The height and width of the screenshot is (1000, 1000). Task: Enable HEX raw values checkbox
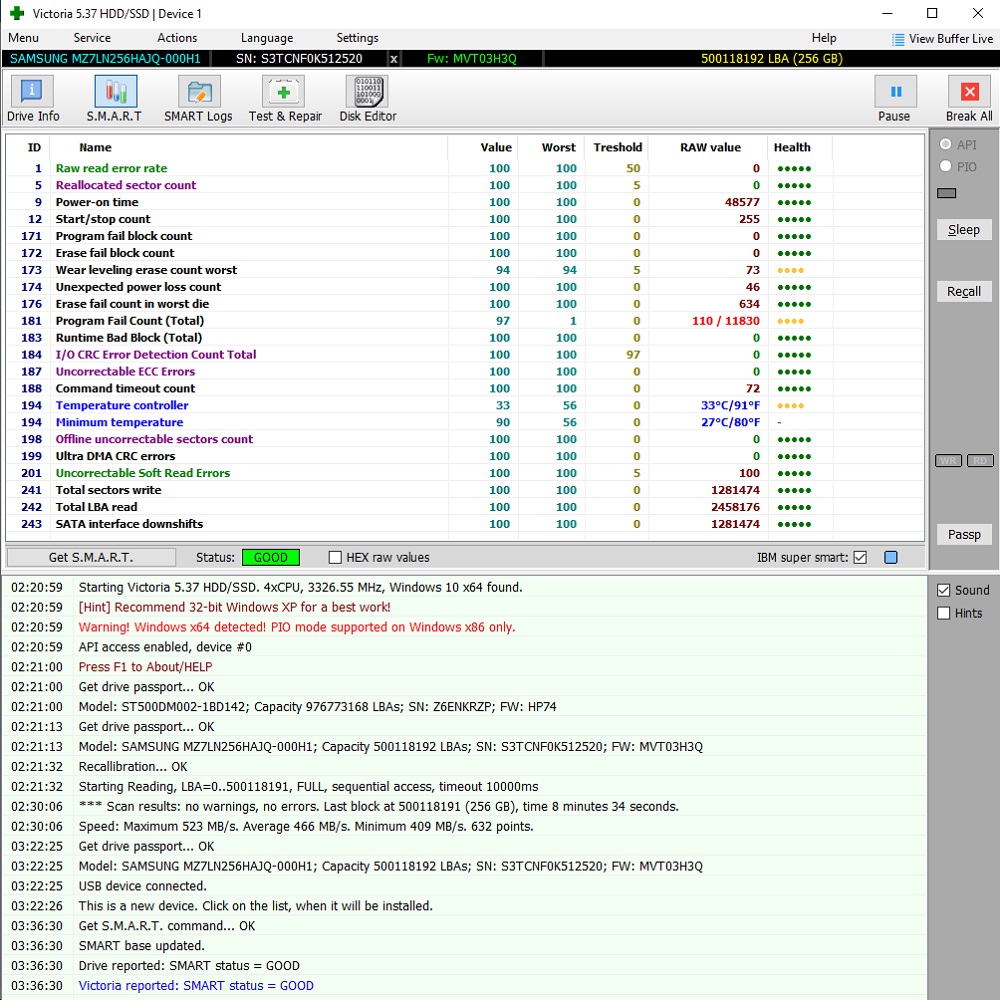tap(335, 557)
